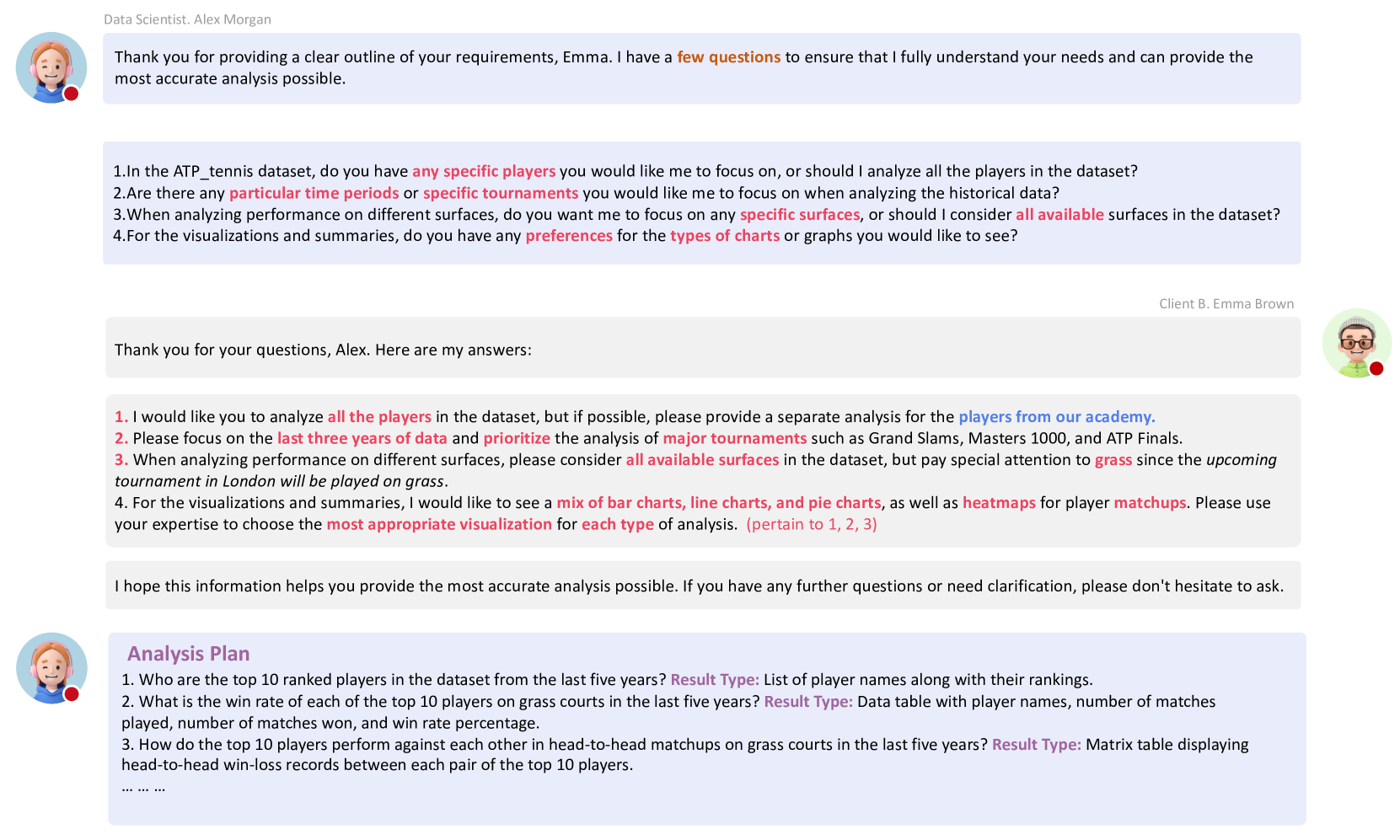
Task: Click Alex Morgan's avatar beside Analysis Plan
Action: pos(51,668)
